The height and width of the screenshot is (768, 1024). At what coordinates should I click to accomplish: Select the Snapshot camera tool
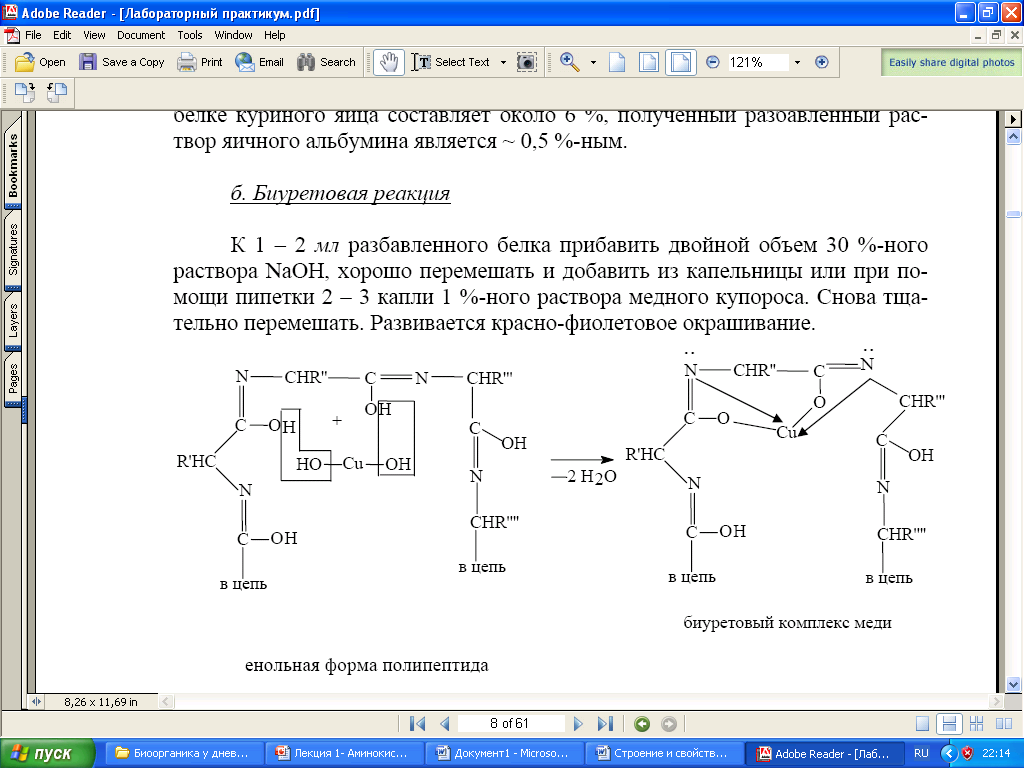tap(526, 62)
